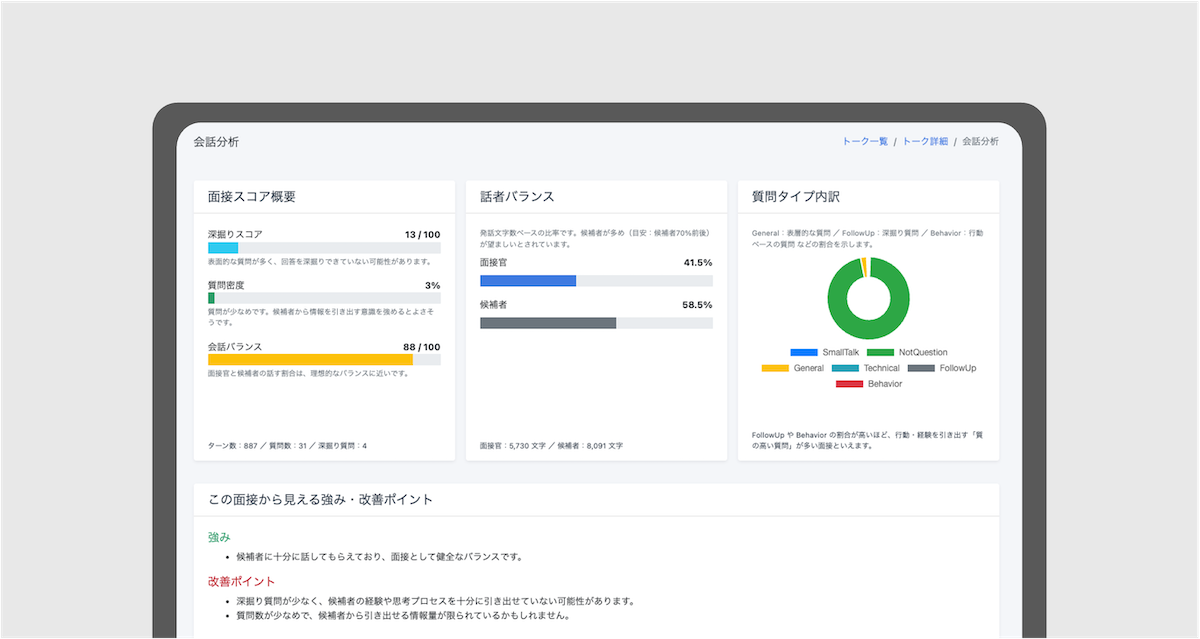1200x639 pixels.
Task: Click the 質問密度 green progress bar
Action: coord(210,298)
